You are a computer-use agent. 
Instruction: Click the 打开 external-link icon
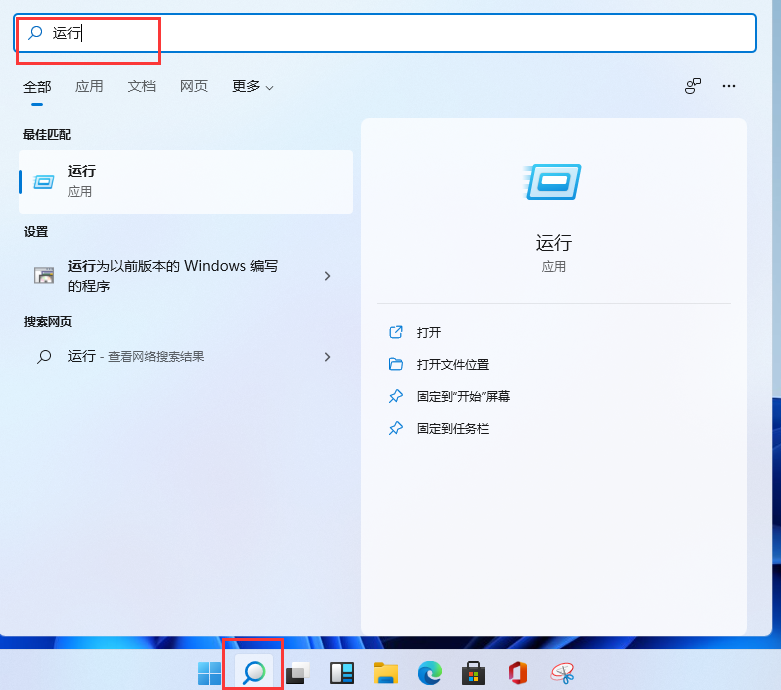[395, 332]
